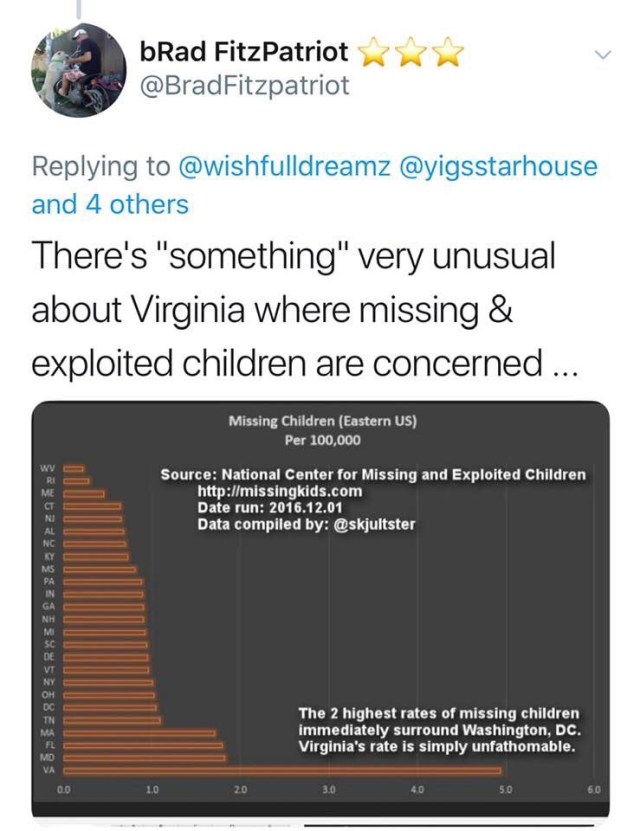Click the WV label on the chart axis
This screenshot has width=640, height=831.
(47, 468)
